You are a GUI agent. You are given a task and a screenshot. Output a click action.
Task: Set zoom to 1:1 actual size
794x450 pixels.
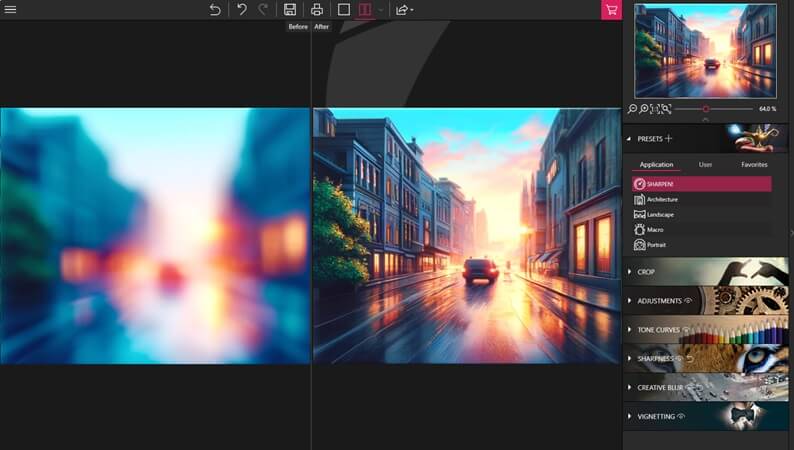pyautogui.click(x=655, y=109)
